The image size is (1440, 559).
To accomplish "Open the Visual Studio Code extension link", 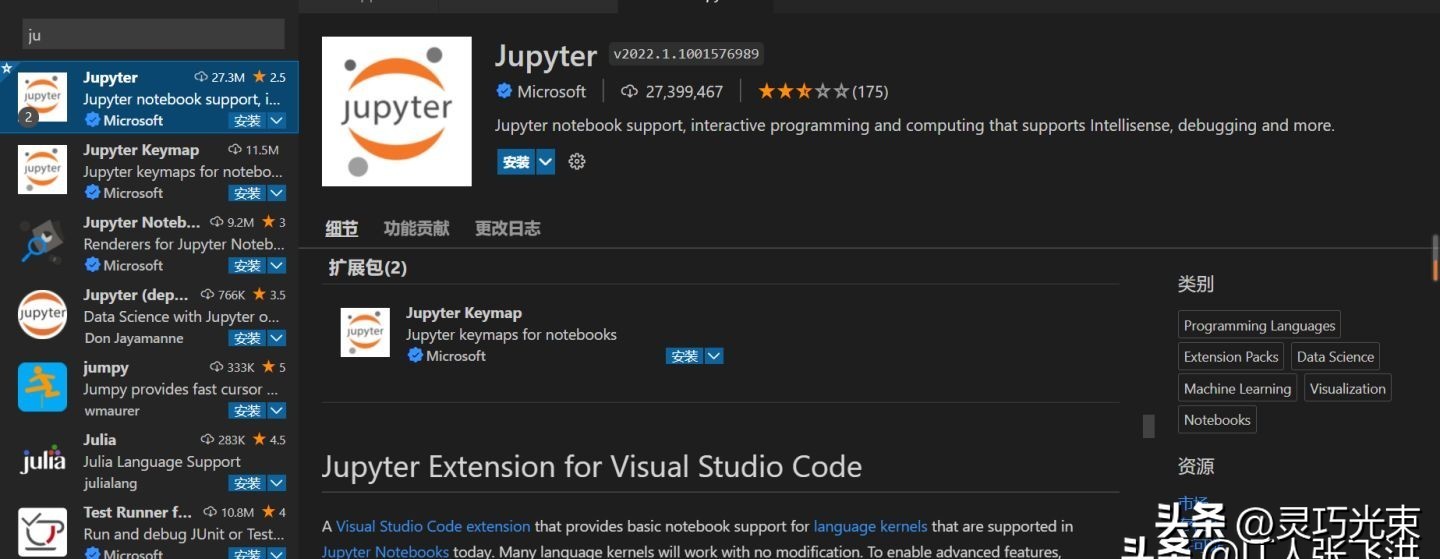I will click(x=433, y=526).
